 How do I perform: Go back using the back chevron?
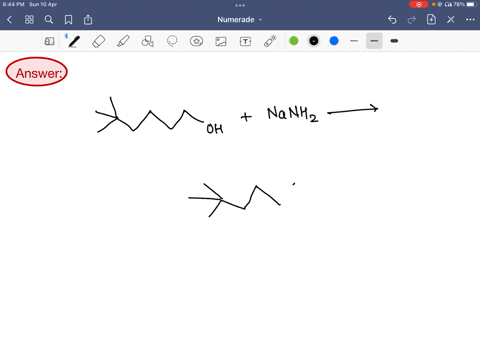(x=9, y=20)
